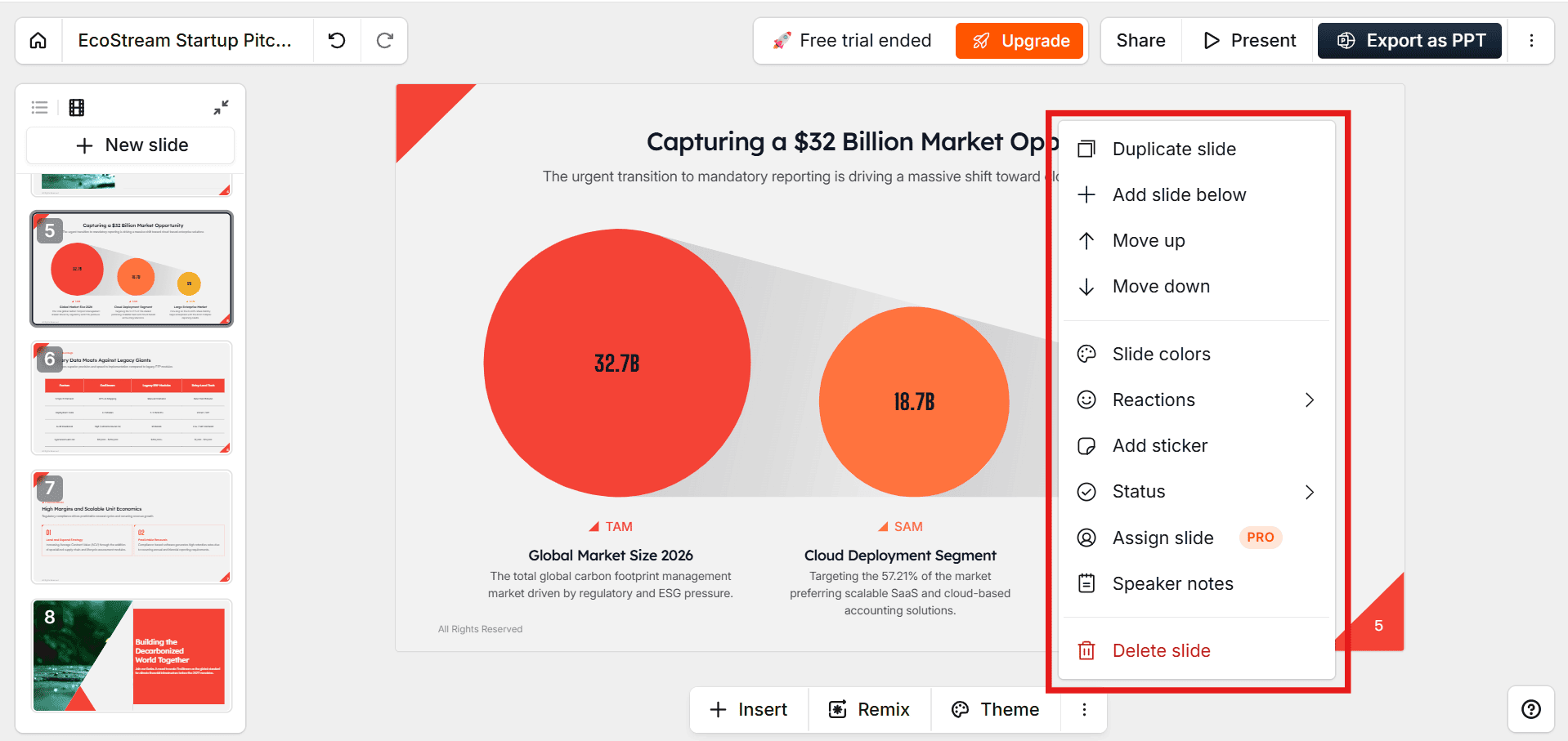Click the Global Market Size 2026 label

coord(611,556)
